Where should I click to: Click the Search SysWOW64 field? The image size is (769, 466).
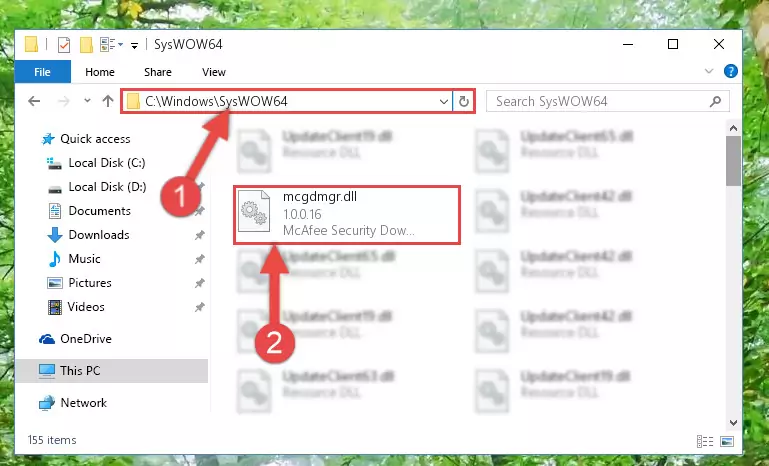(607, 102)
